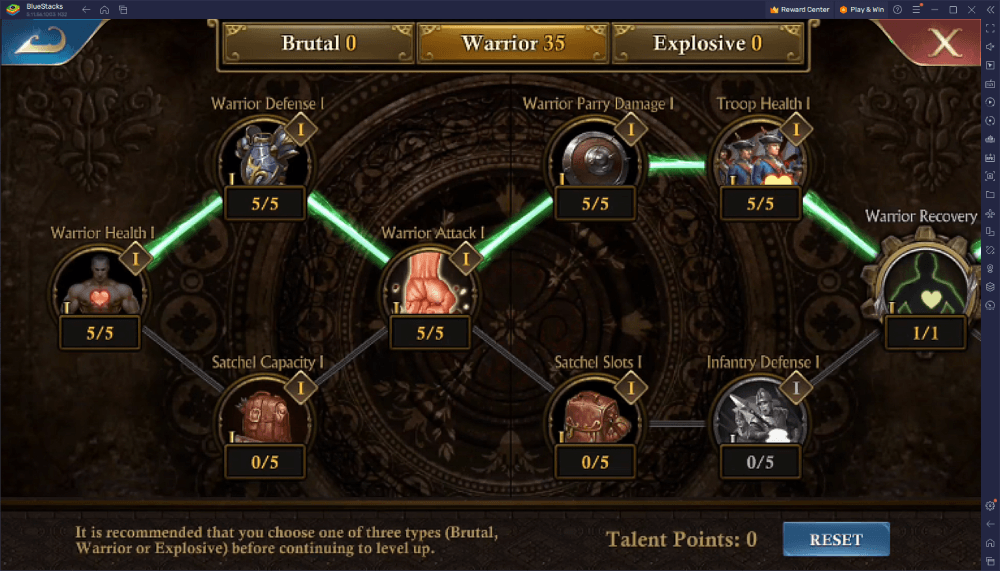This screenshot has width=1000, height=571.
Task: Switch to the Explosive talent tab
Action: [x=707, y=43]
